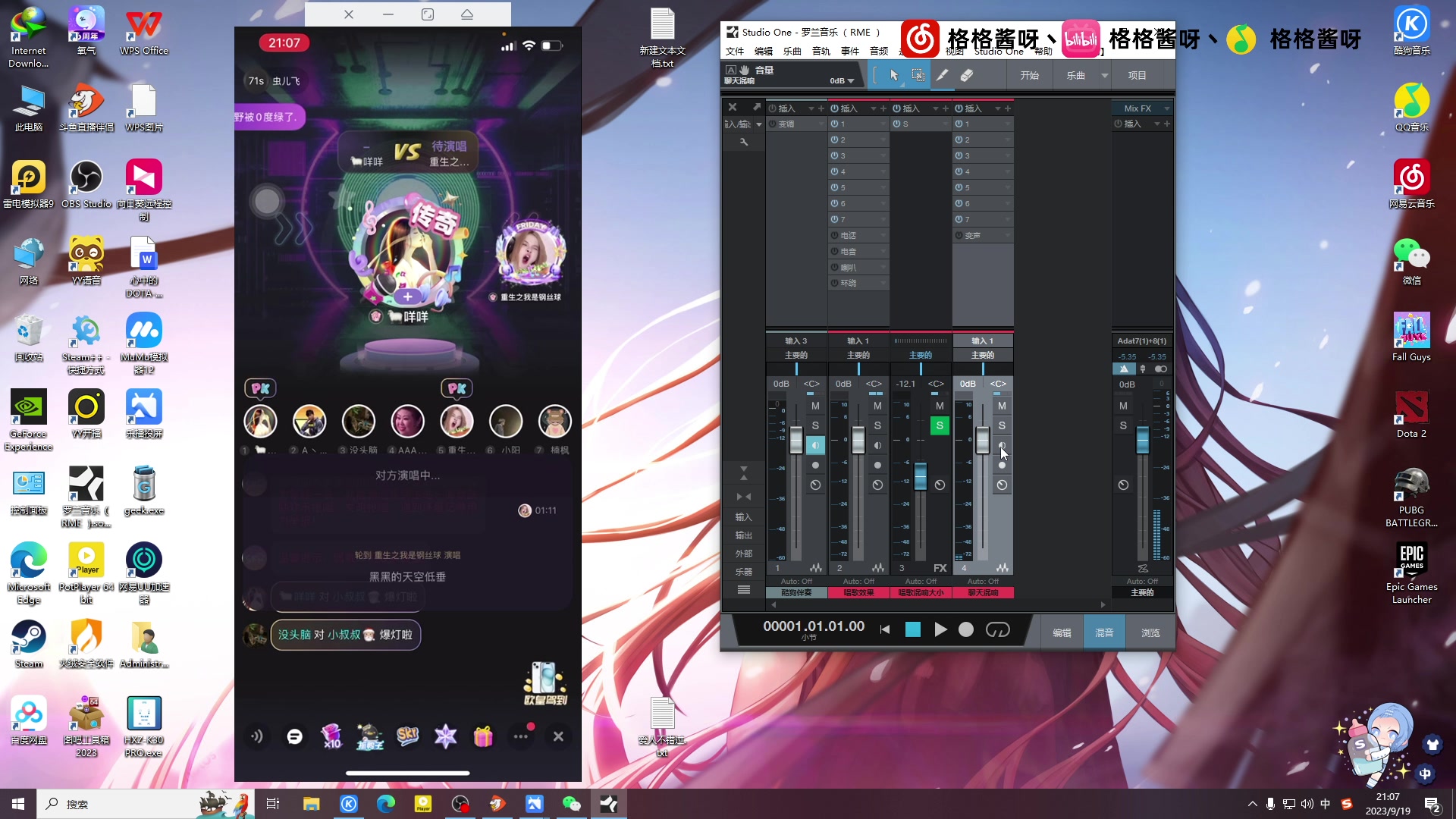1456x819 pixels.
Task: Open main output insert dropdown arrow
Action: (1156, 124)
